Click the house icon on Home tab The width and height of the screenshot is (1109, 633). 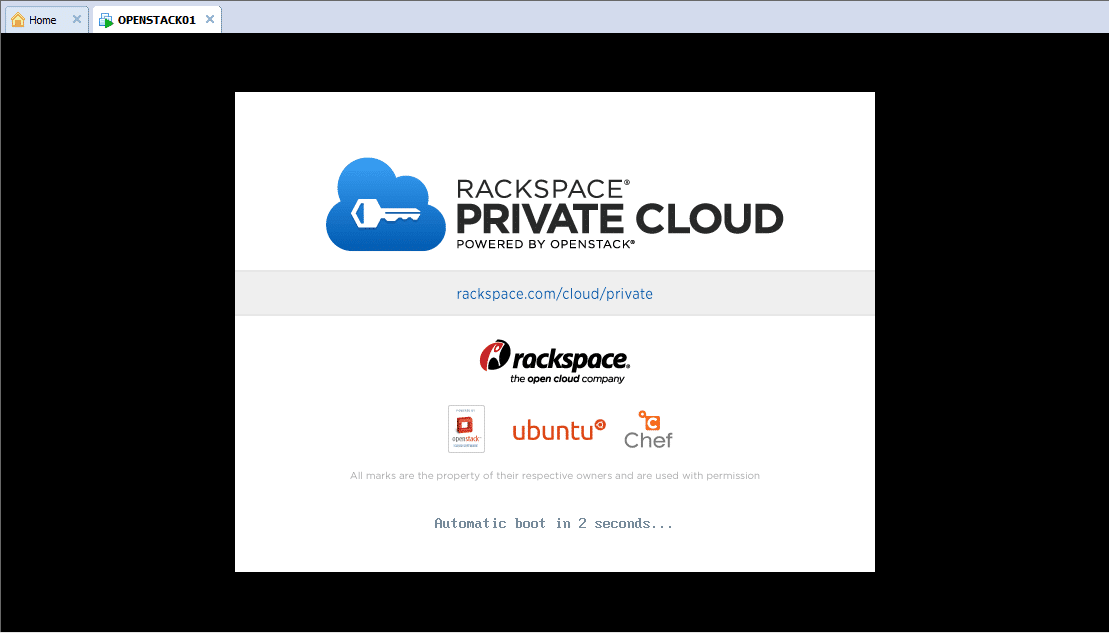18,20
